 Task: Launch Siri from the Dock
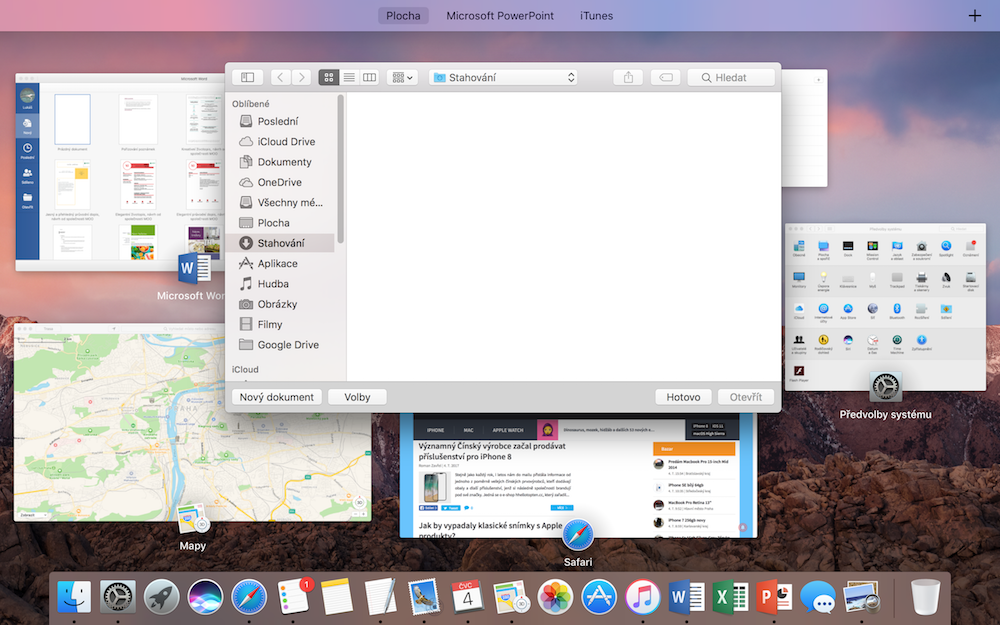(205, 597)
